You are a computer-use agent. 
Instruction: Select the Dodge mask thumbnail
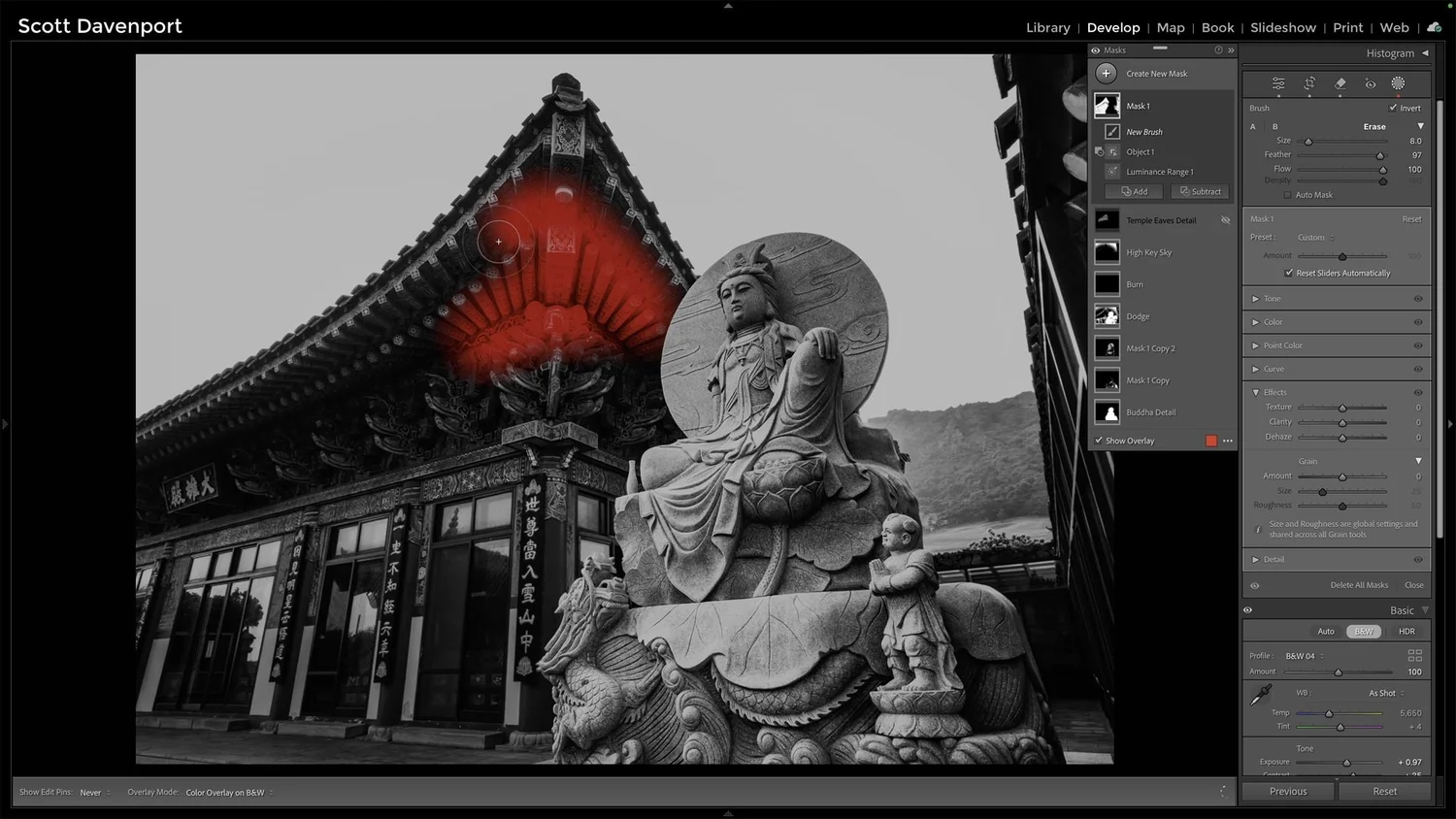[x=1107, y=315]
